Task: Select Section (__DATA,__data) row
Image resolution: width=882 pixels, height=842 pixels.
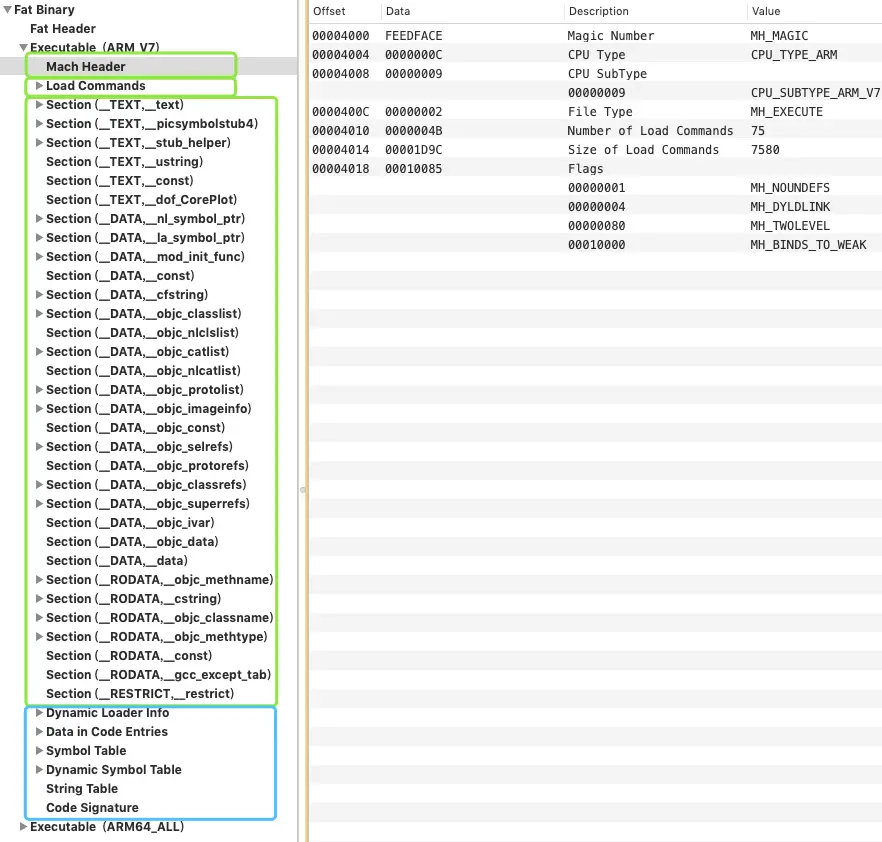Action: 117,561
